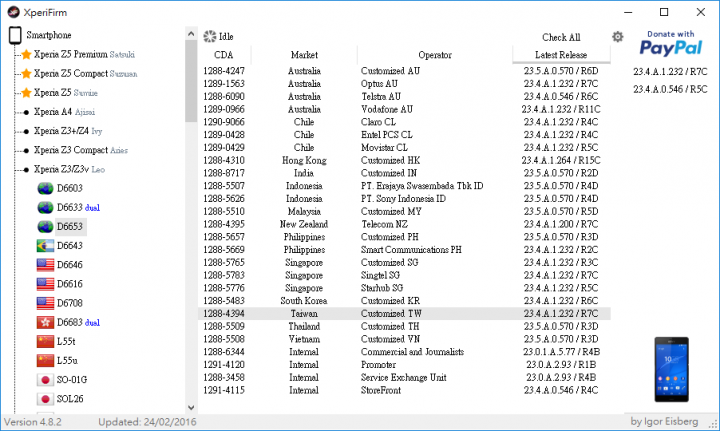Click the US flag icon beside D6646
The image size is (720, 431).
(45, 265)
